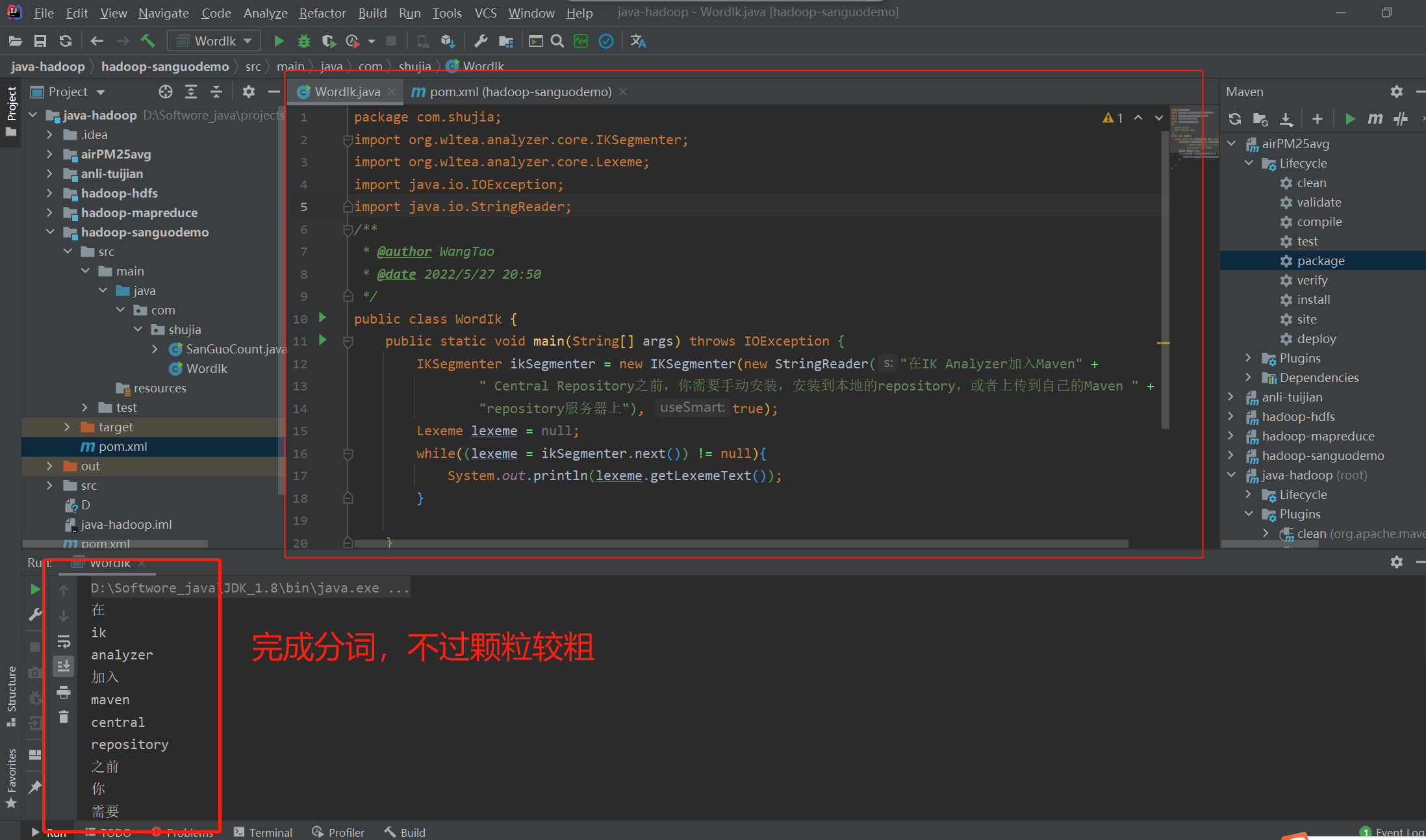Select Opened File target icon in Project
The height and width of the screenshot is (840, 1426).
[x=166, y=92]
